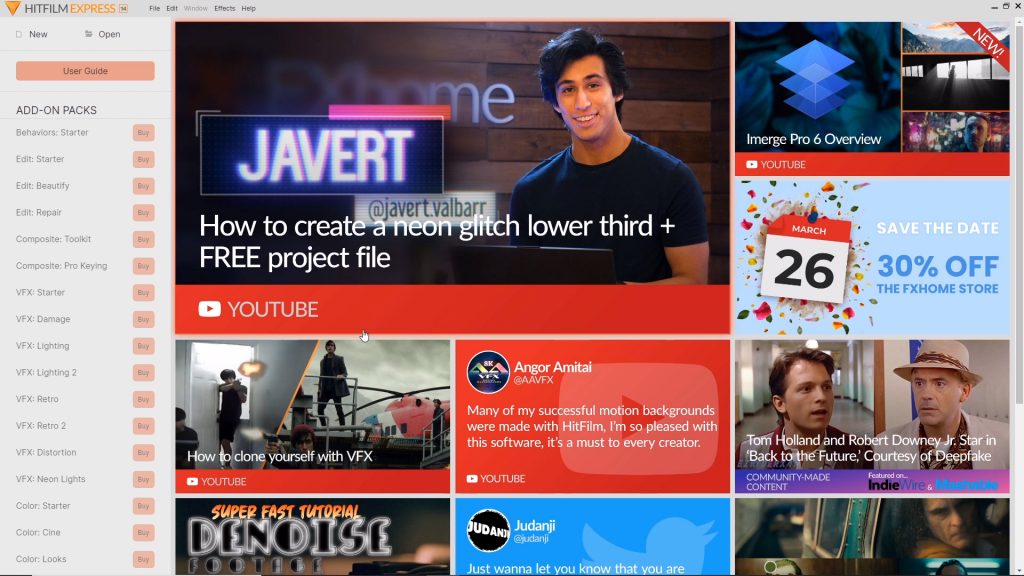Image resolution: width=1024 pixels, height=576 pixels.
Task: Open the March 26 30% off promo
Action: coord(872,257)
